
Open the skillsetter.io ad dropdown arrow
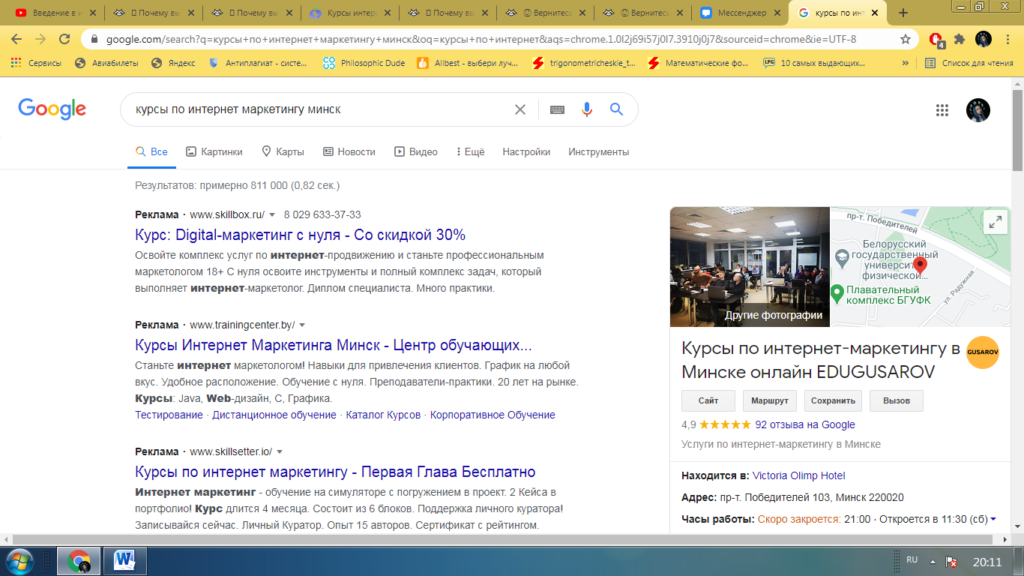pos(280,452)
